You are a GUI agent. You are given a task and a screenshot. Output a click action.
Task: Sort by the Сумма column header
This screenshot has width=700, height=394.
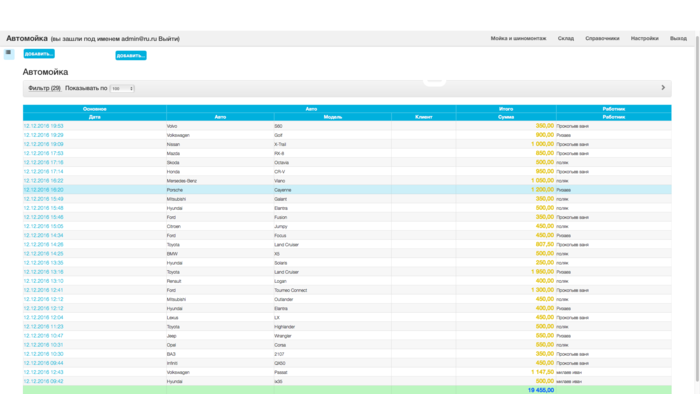tap(506, 117)
